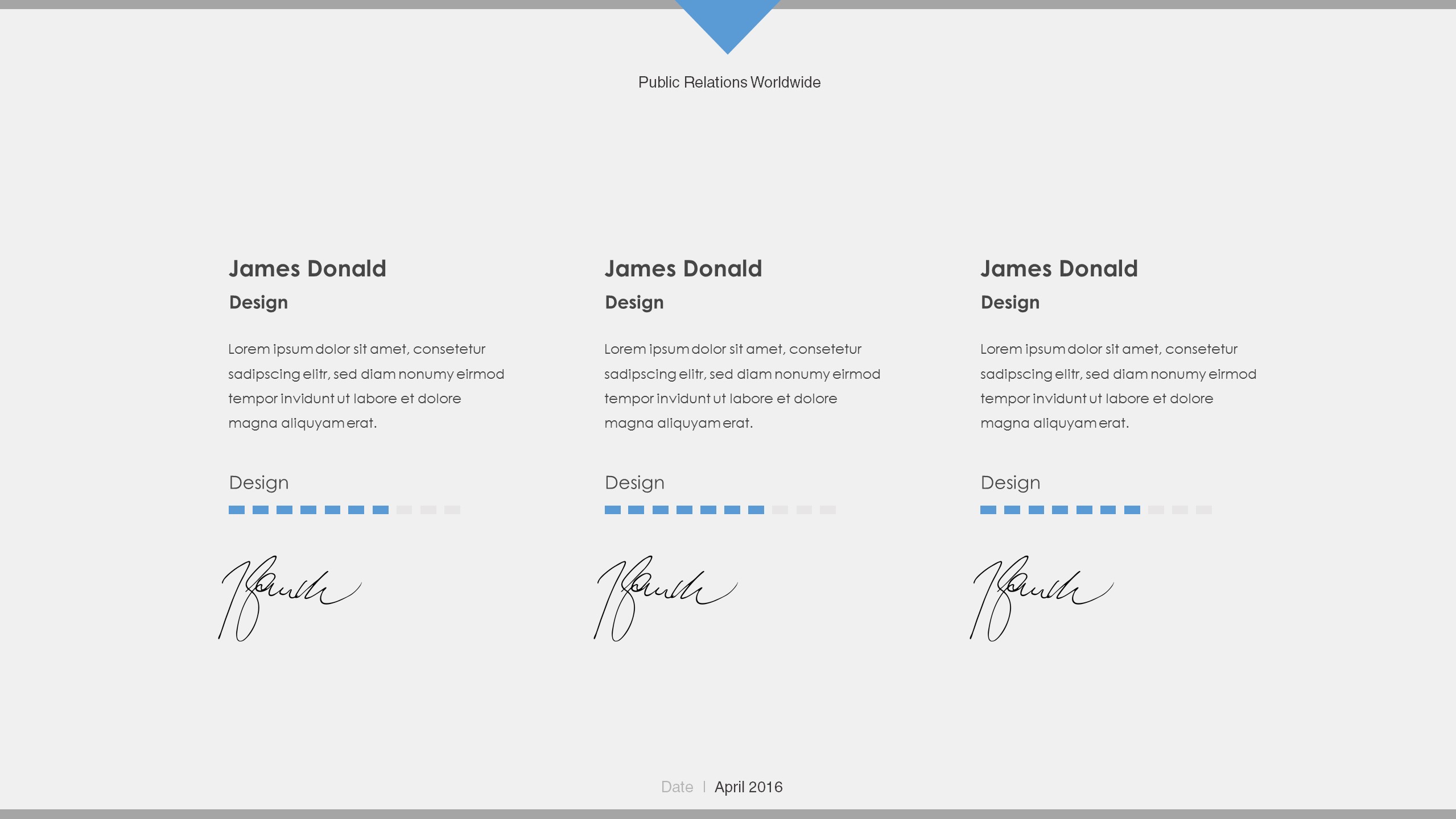Viewport: 1456px width, 819px height.
Task: Click the middle column's Design progress bar
Action: point(720,510)
